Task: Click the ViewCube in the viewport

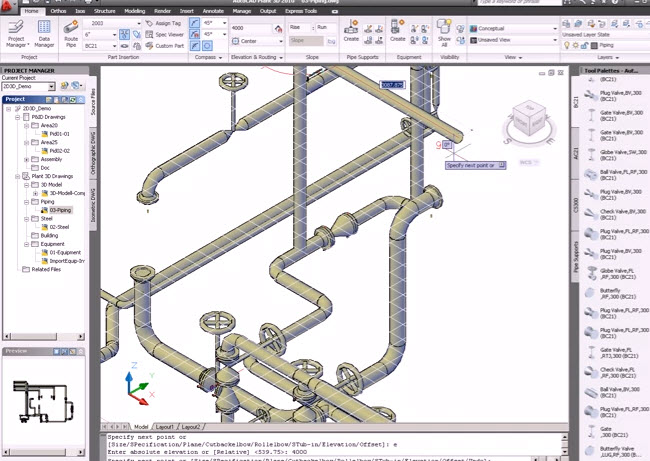Action: (x=529, y=119)
